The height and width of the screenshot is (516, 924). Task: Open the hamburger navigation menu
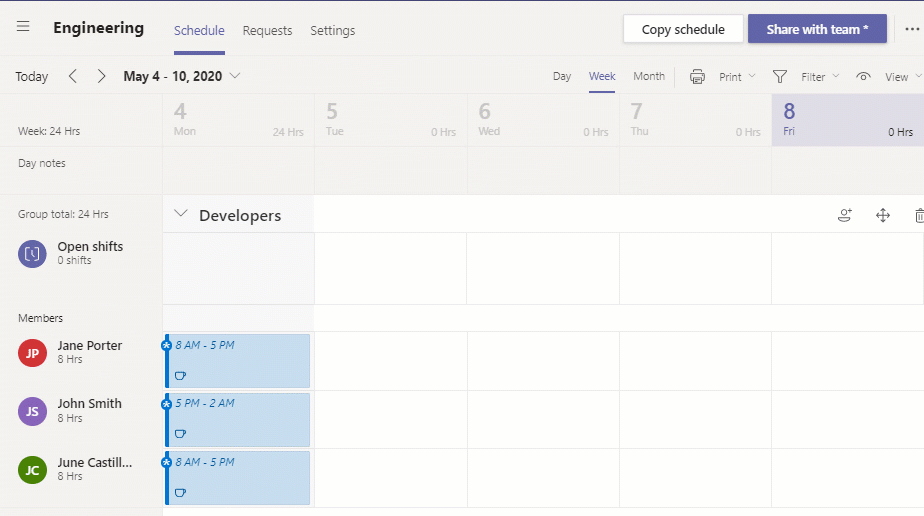pos(23,27)
